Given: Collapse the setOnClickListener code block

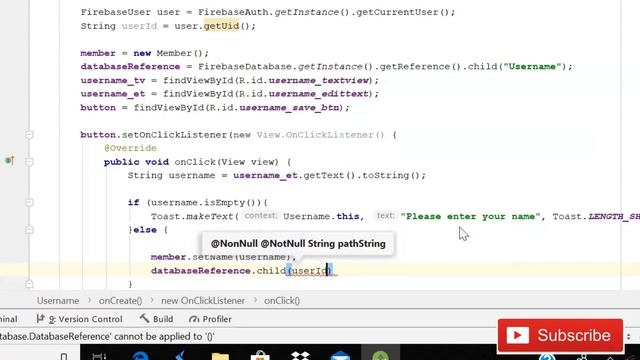Looking at the screenshot, I should click(x=29, y=135).
